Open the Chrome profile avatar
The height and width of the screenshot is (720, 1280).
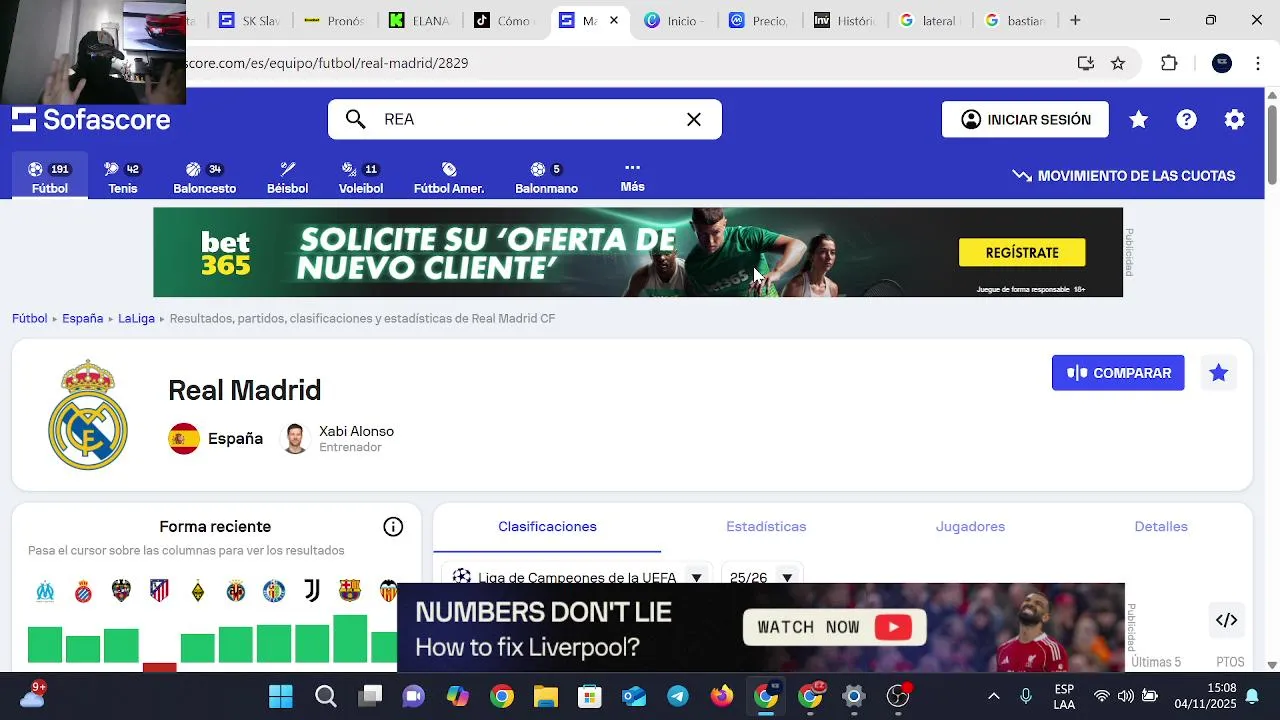(1222, 63)
